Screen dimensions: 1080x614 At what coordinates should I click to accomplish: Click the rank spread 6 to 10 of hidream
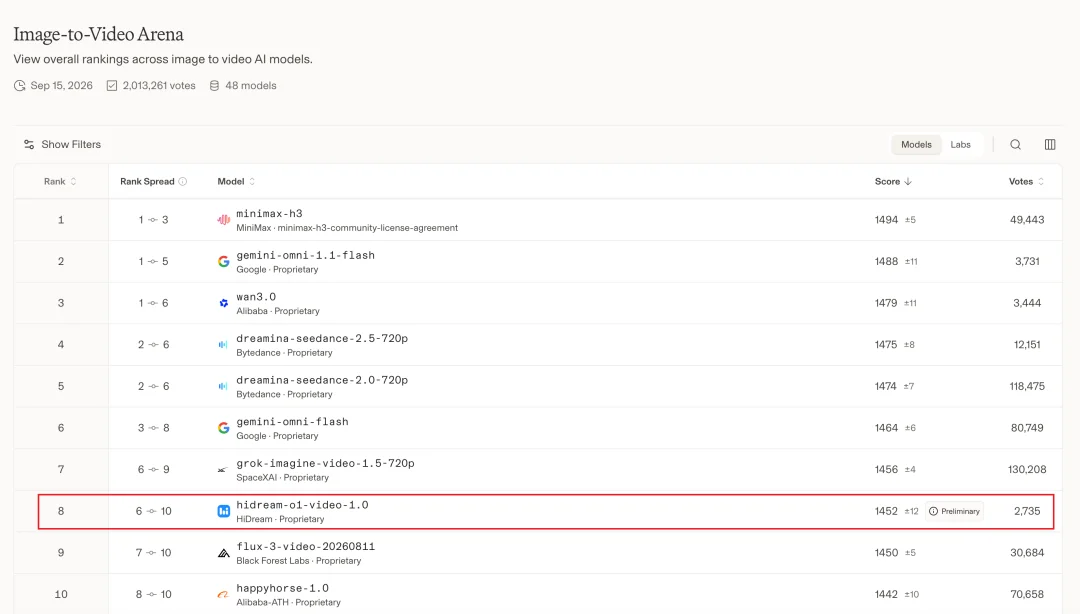153,511
